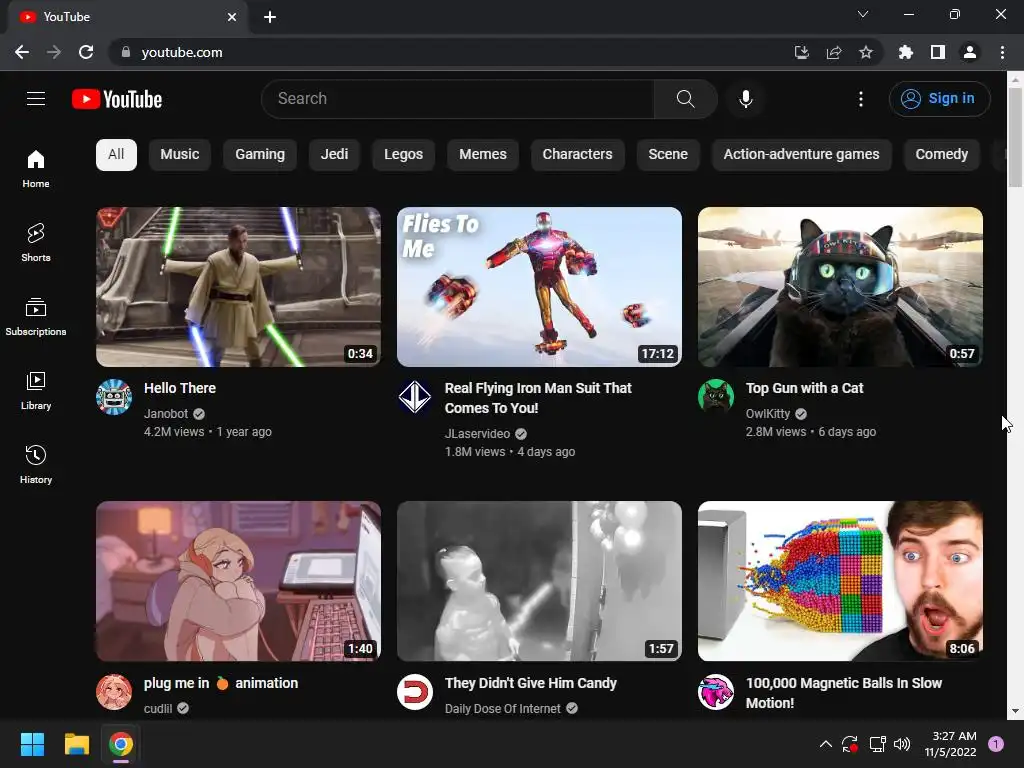
Task: Open 100,000 Magnetic Balls video title
Action: (844, 693)
